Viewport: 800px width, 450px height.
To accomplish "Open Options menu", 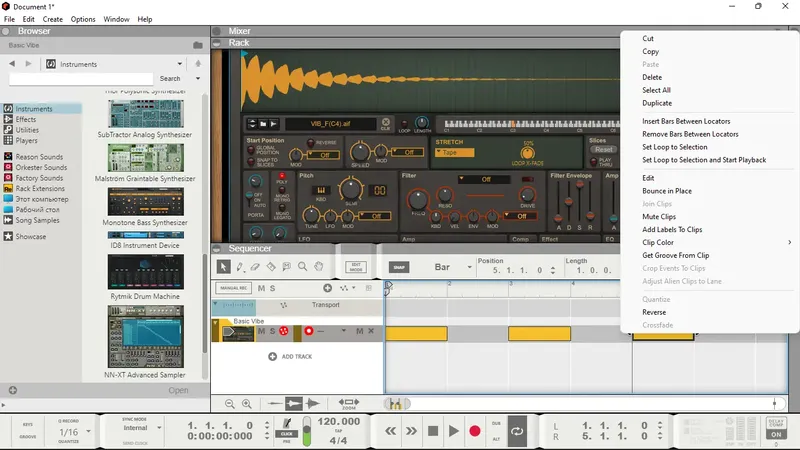I will point(83,19).
